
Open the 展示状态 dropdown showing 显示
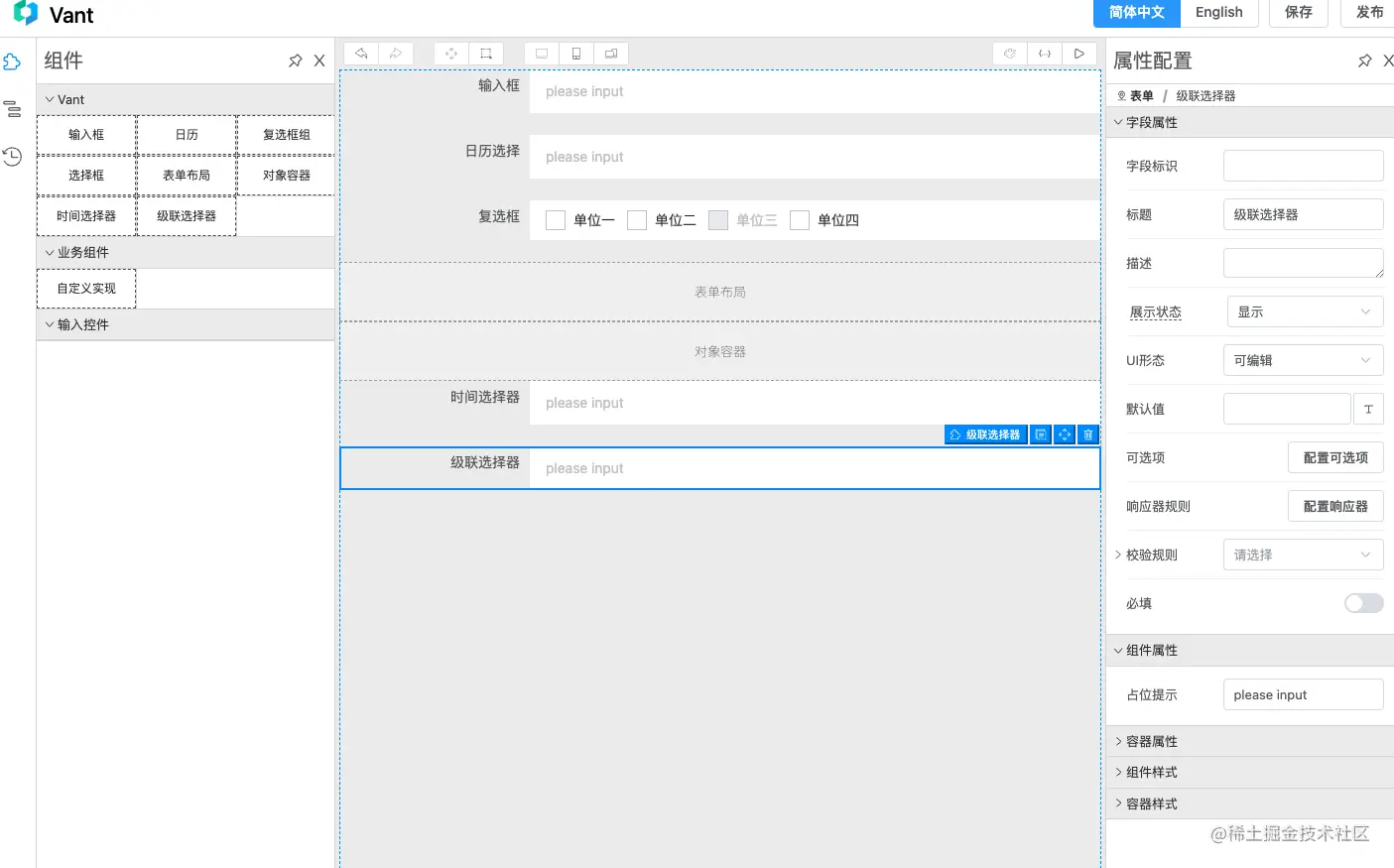(1306, 311)
